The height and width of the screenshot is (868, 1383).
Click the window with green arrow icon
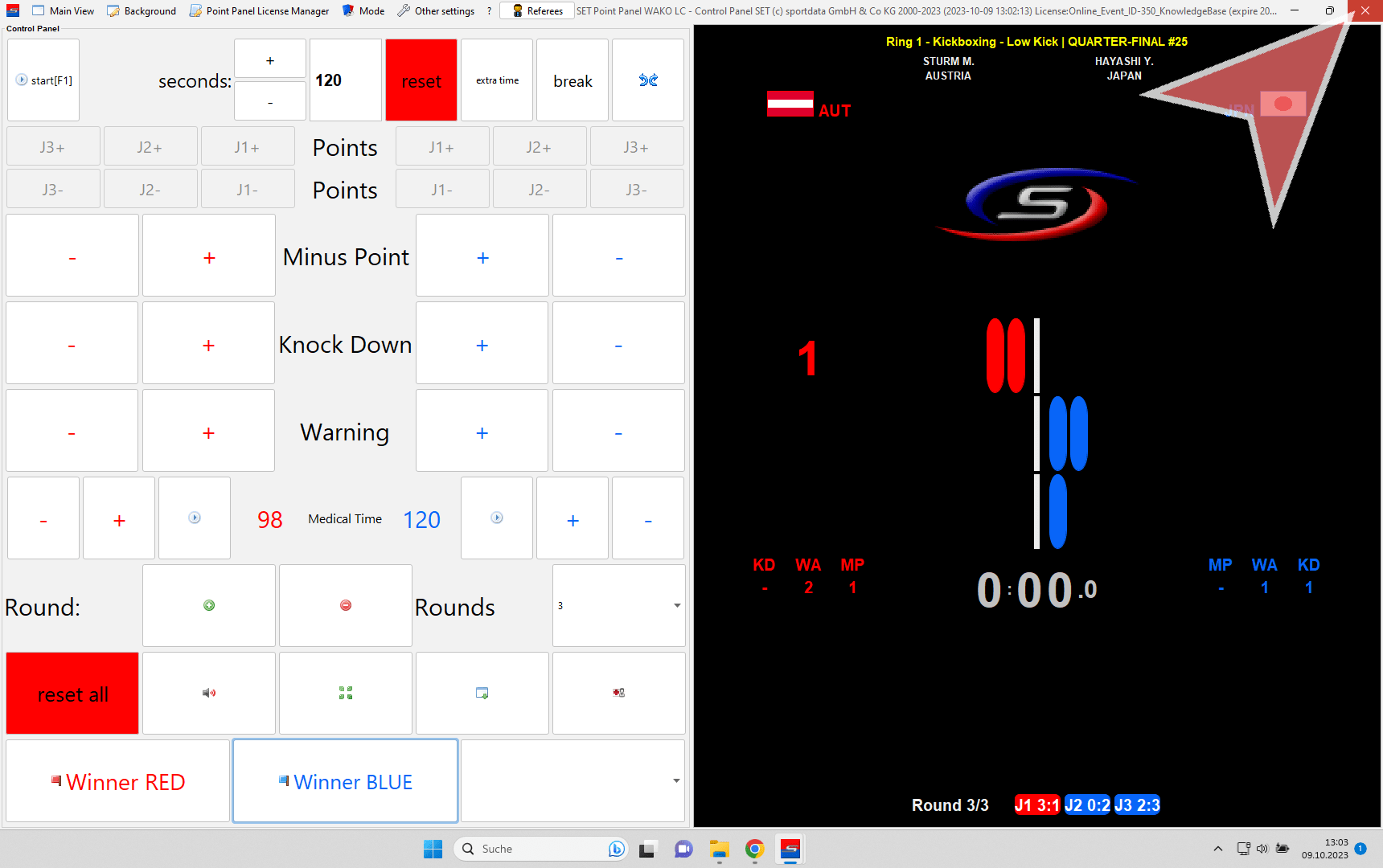482,693
